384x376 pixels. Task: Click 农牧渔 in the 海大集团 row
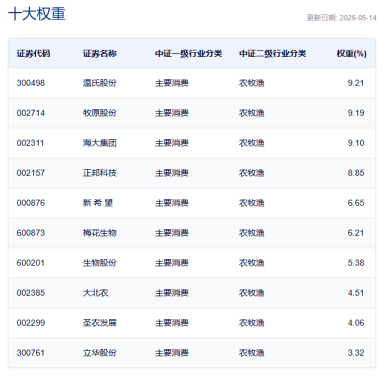pyautogui.click(x=251, y=143)
